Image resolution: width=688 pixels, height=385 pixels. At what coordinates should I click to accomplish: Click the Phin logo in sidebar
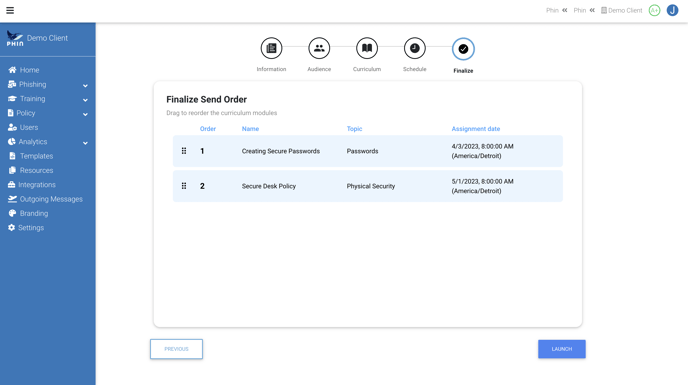[x=14, y=38]
